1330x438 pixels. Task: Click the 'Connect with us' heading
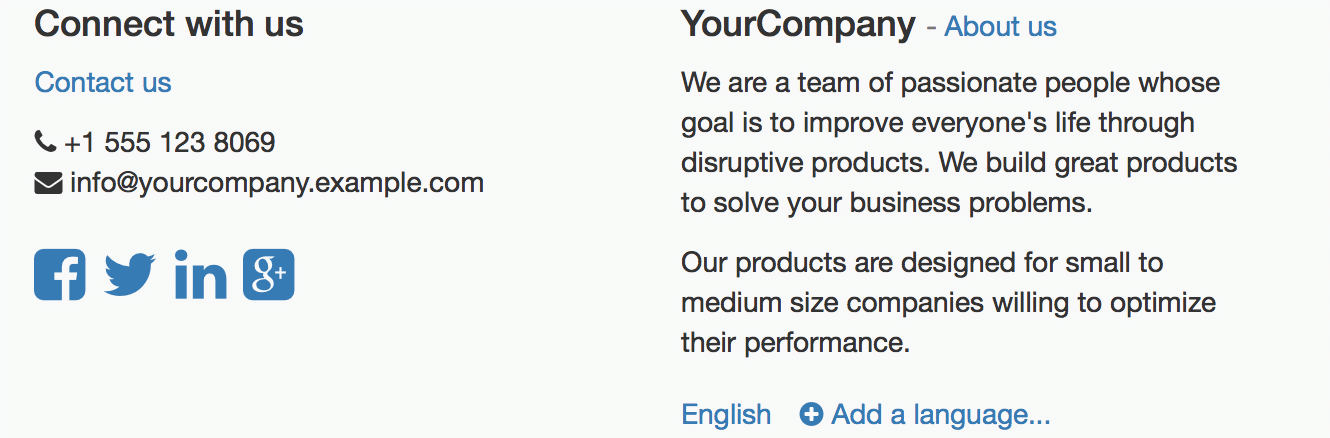[169, 24]
